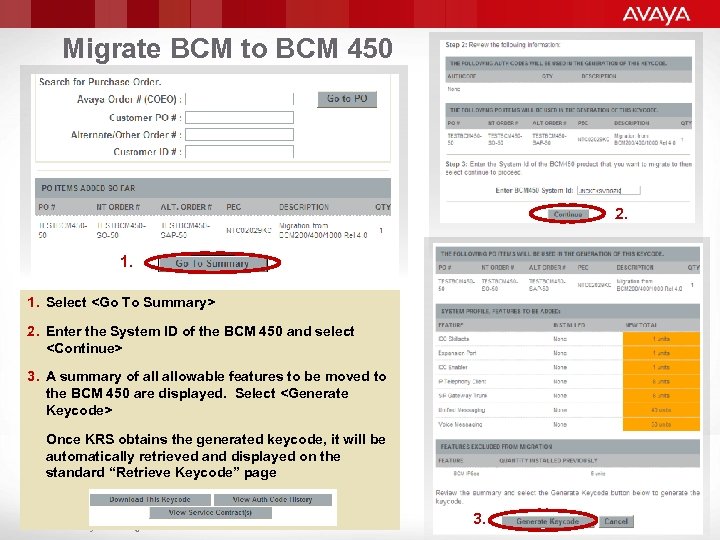Image resolution: width=720 pixels, height=540 pixels.
Task: Click the 'Migrate BCM to BCM 450' title
Action: click(228, 48)
